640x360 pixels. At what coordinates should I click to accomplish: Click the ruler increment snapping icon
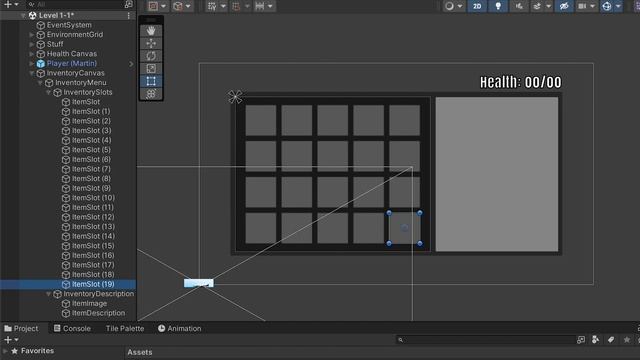coord(260,6)
